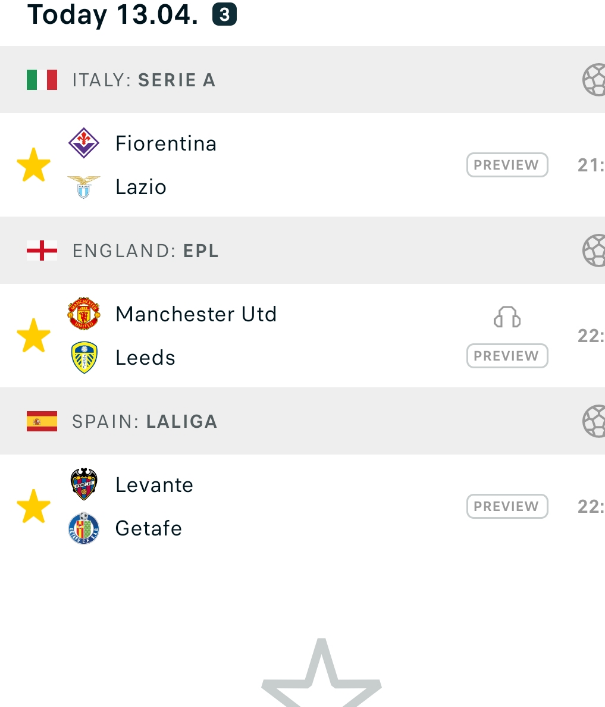
Task: Open the Italy Serie A league header
Action: (302, 80)
